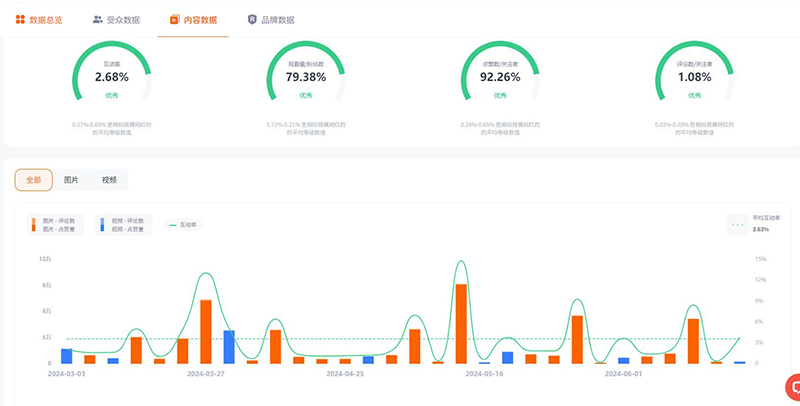
Task: Click the dashed 平均互动率 legend icon
Action: 738,225
